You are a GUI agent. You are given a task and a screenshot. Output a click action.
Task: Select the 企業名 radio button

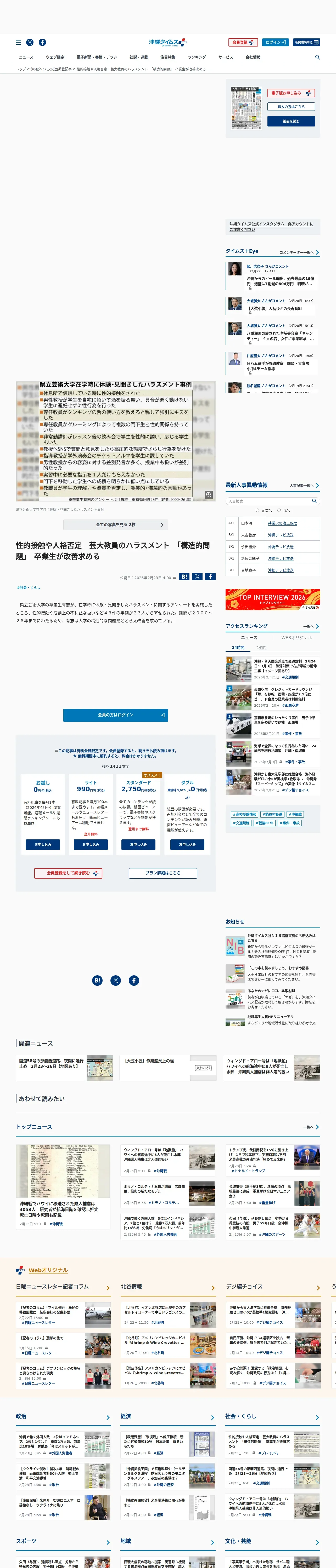(x=257, y=511)
